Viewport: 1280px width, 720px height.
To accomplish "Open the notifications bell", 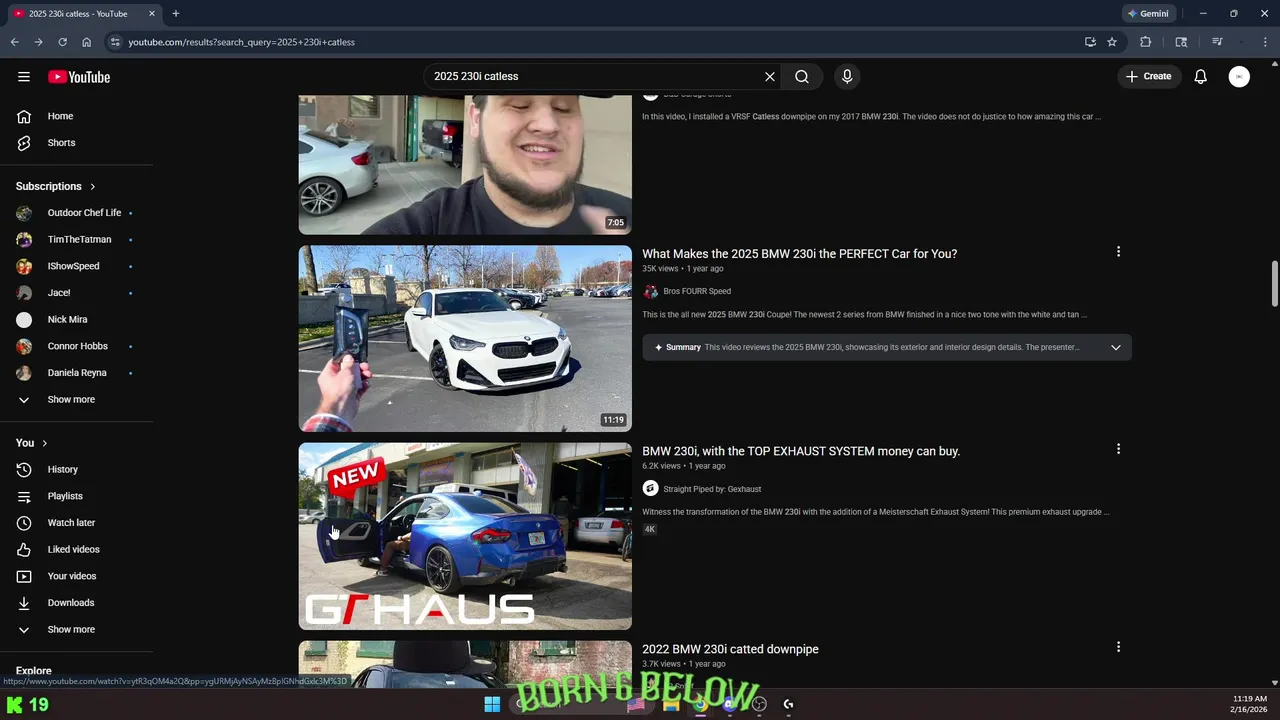I will coord(1201,77).
